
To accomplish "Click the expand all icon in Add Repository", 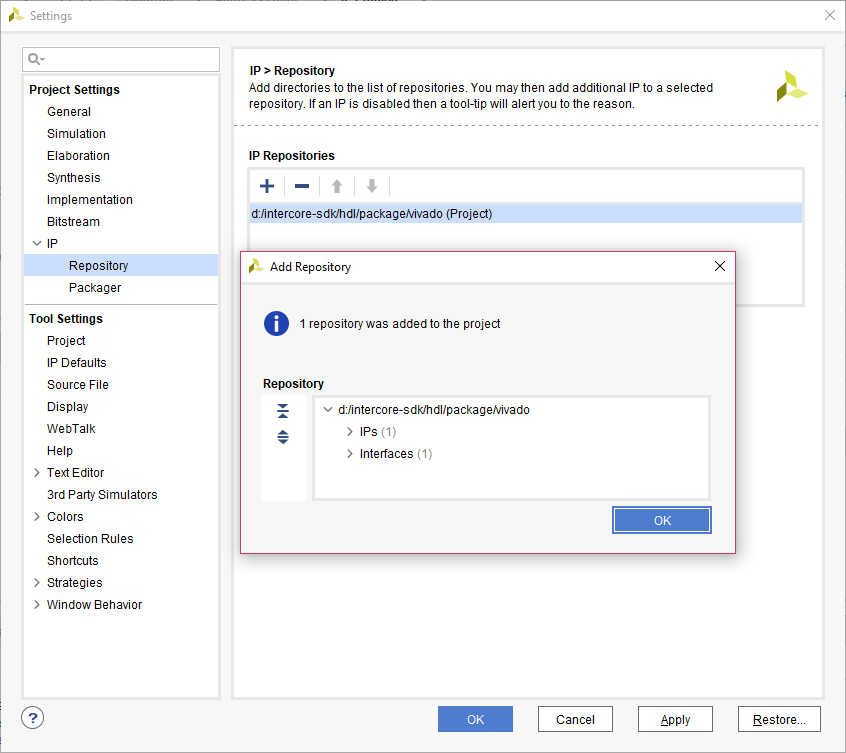I will 283,437.
